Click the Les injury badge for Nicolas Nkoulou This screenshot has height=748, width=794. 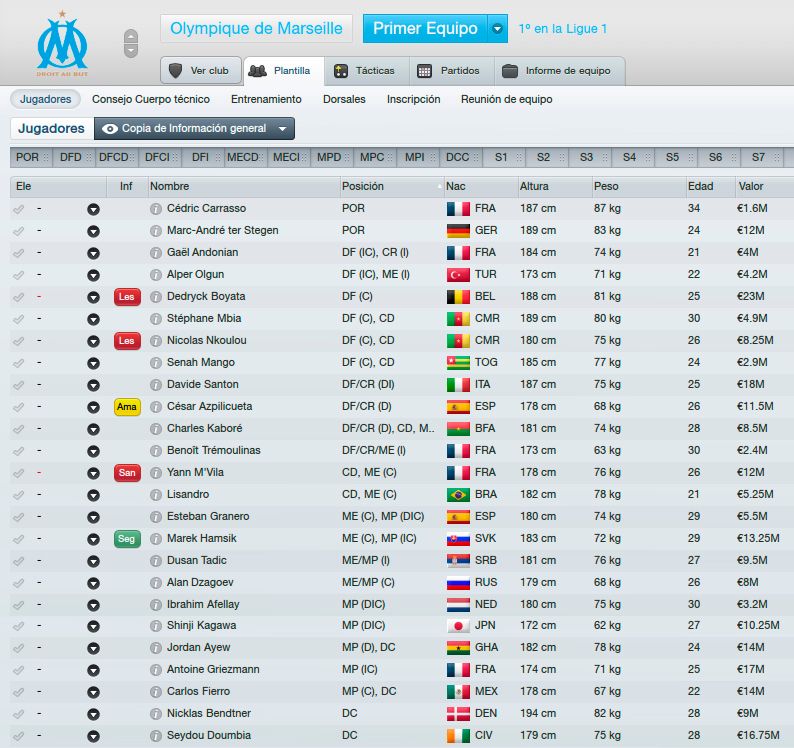click(127, 341)
